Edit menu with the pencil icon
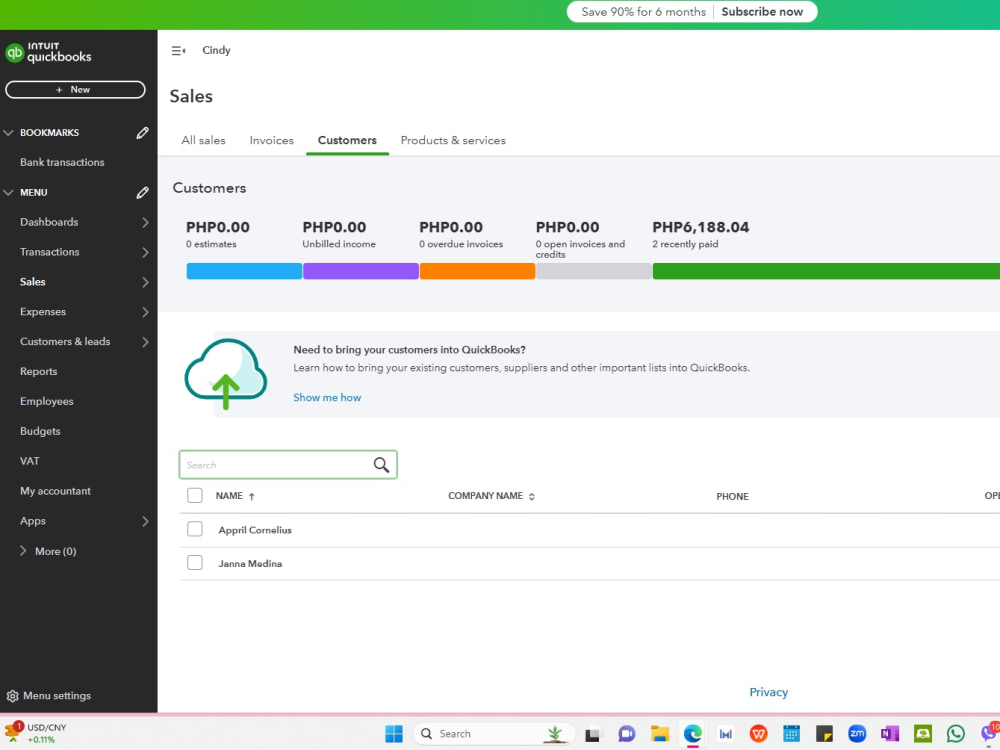1000x750 pixels. pos(142,193)
